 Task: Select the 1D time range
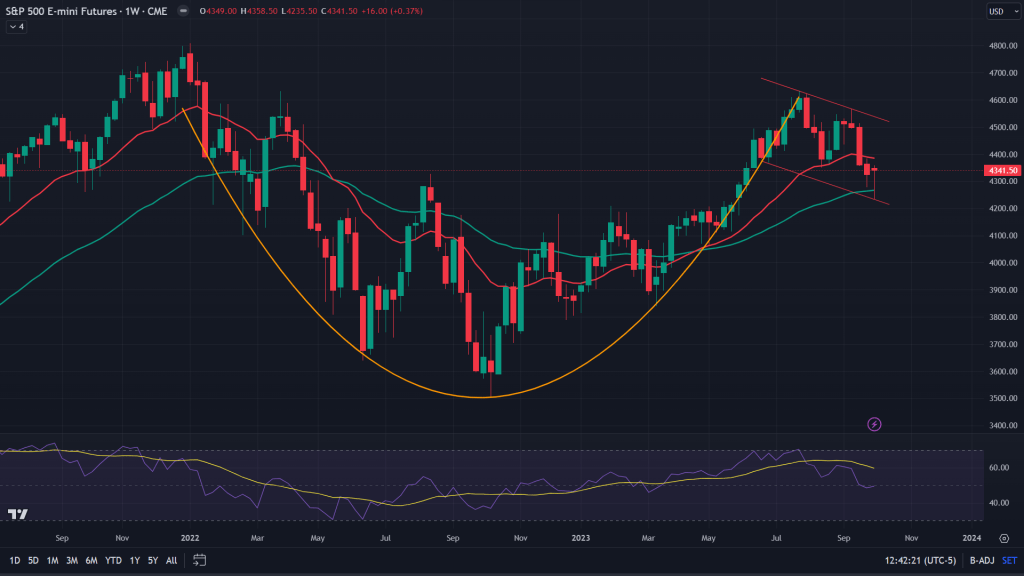click(14, 560)
